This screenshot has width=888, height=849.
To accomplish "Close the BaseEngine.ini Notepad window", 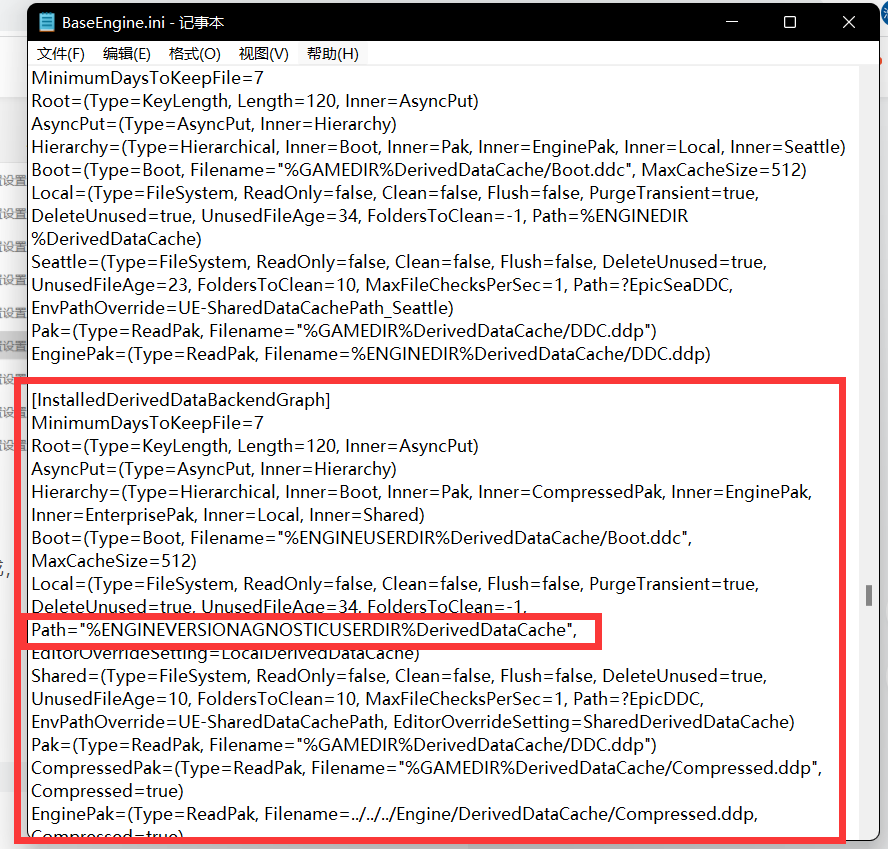I will [x=848, y=22].
